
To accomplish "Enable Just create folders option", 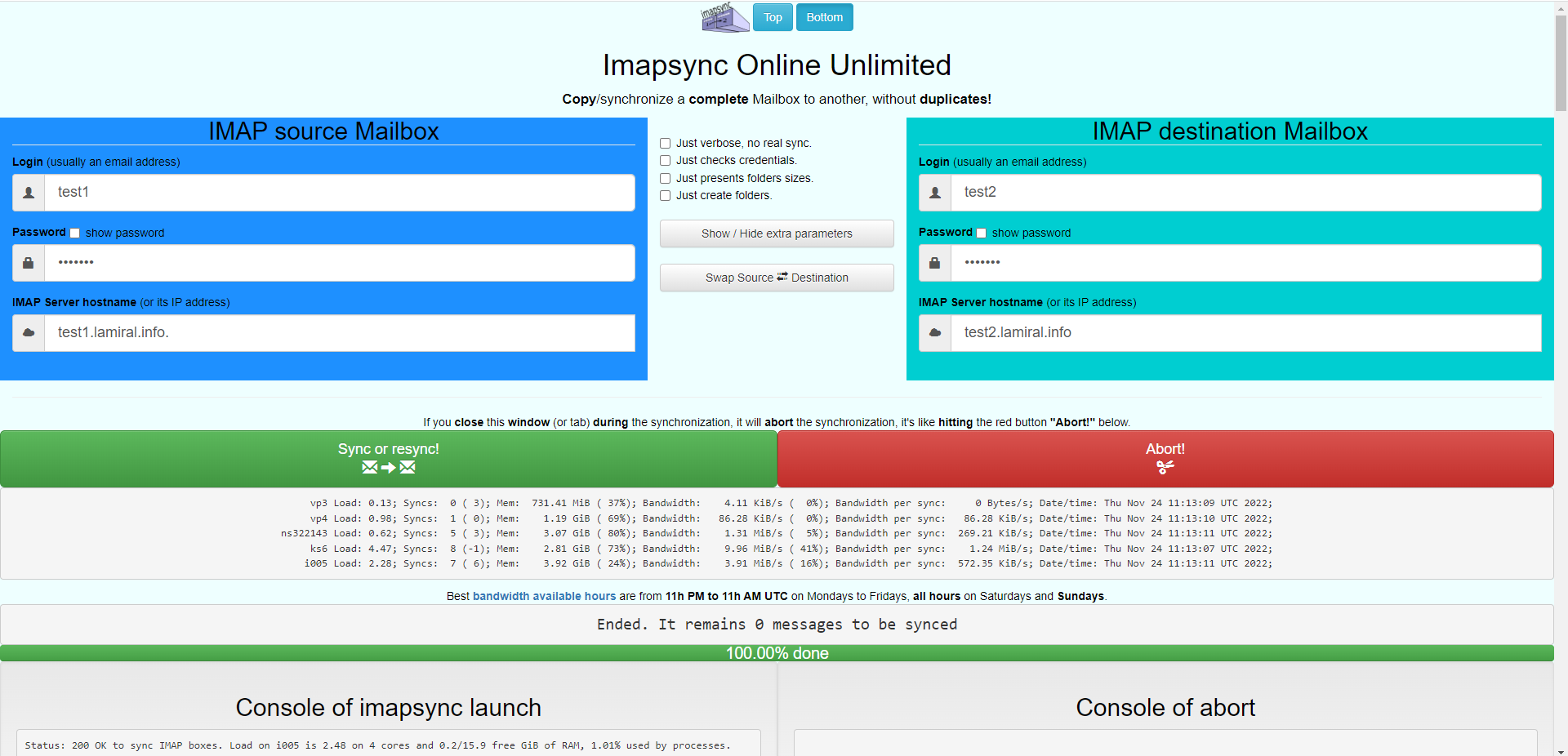I will tap(665, 195).
